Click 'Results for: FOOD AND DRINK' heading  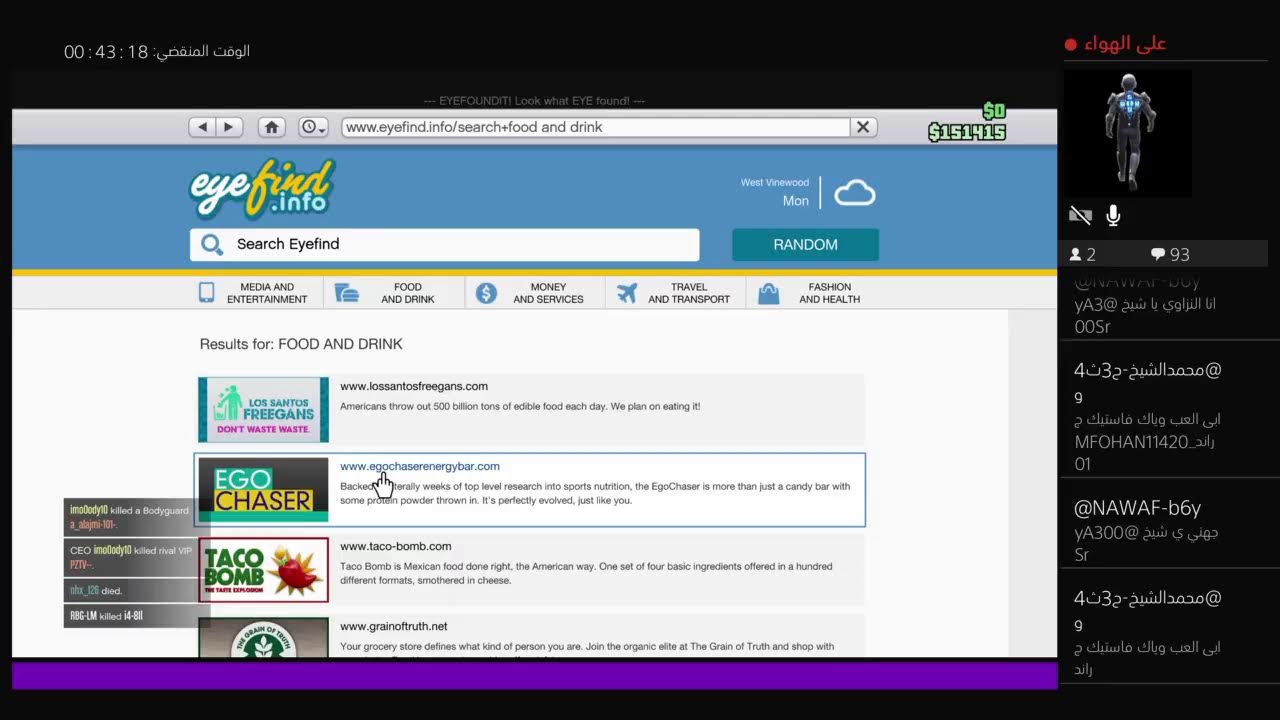click(x=301, y=344)
